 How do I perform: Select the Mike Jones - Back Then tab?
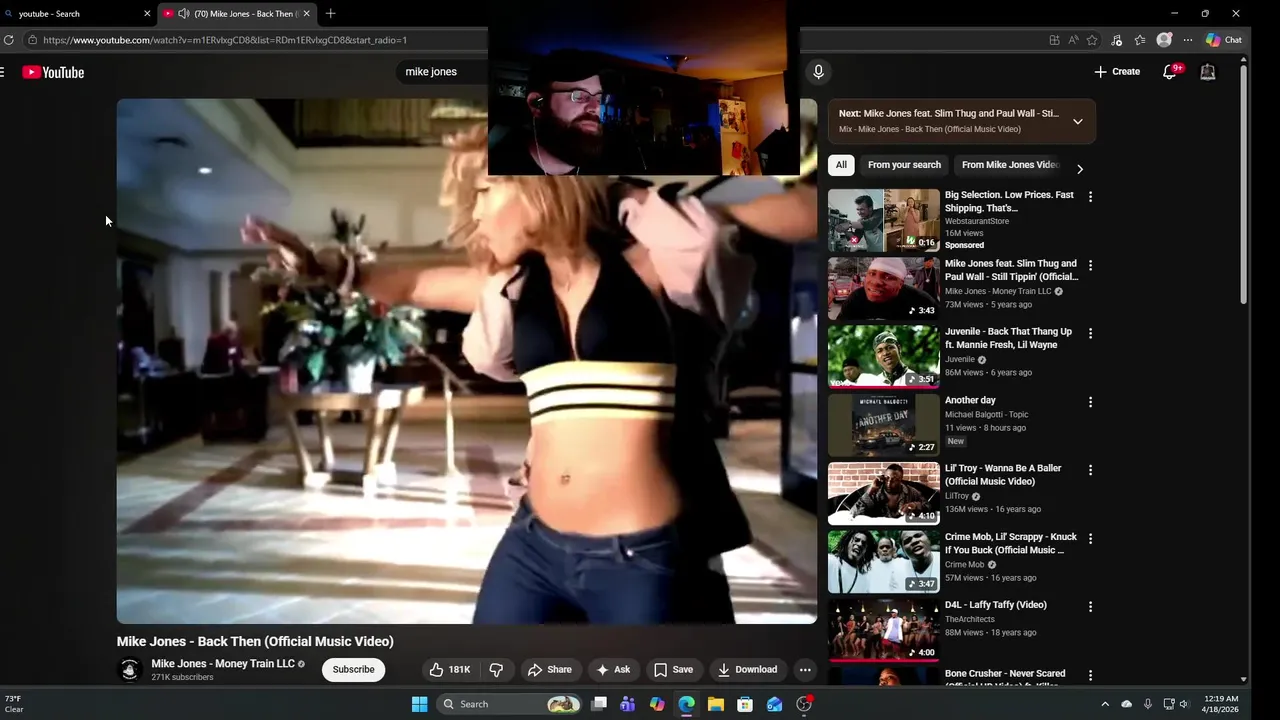tap(236, 14)
